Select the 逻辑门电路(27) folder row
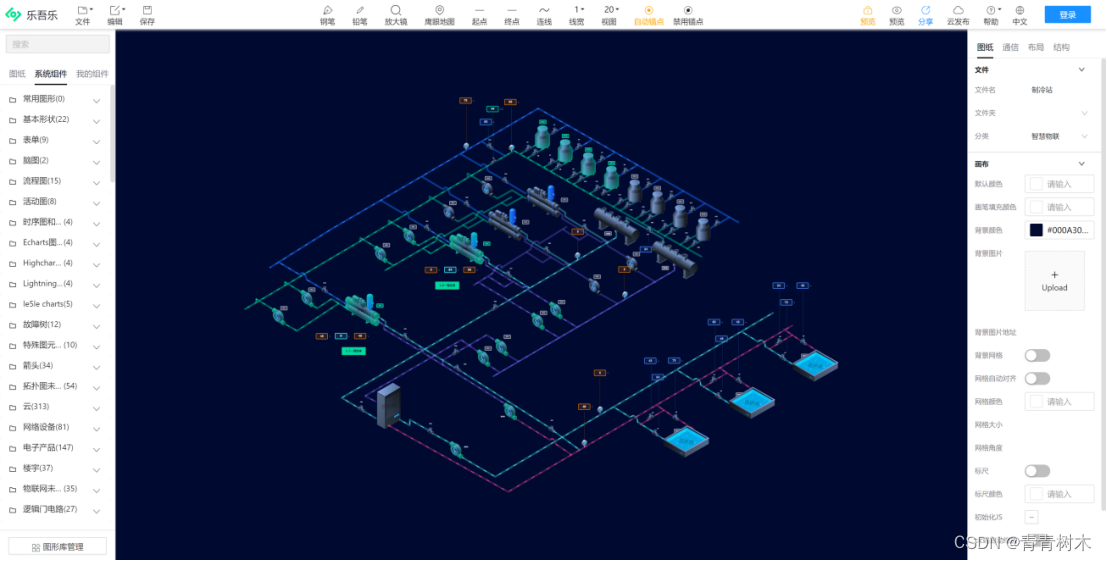This screenshot has height=561, width=1107. pyautogui.click(x=55, y=509)
